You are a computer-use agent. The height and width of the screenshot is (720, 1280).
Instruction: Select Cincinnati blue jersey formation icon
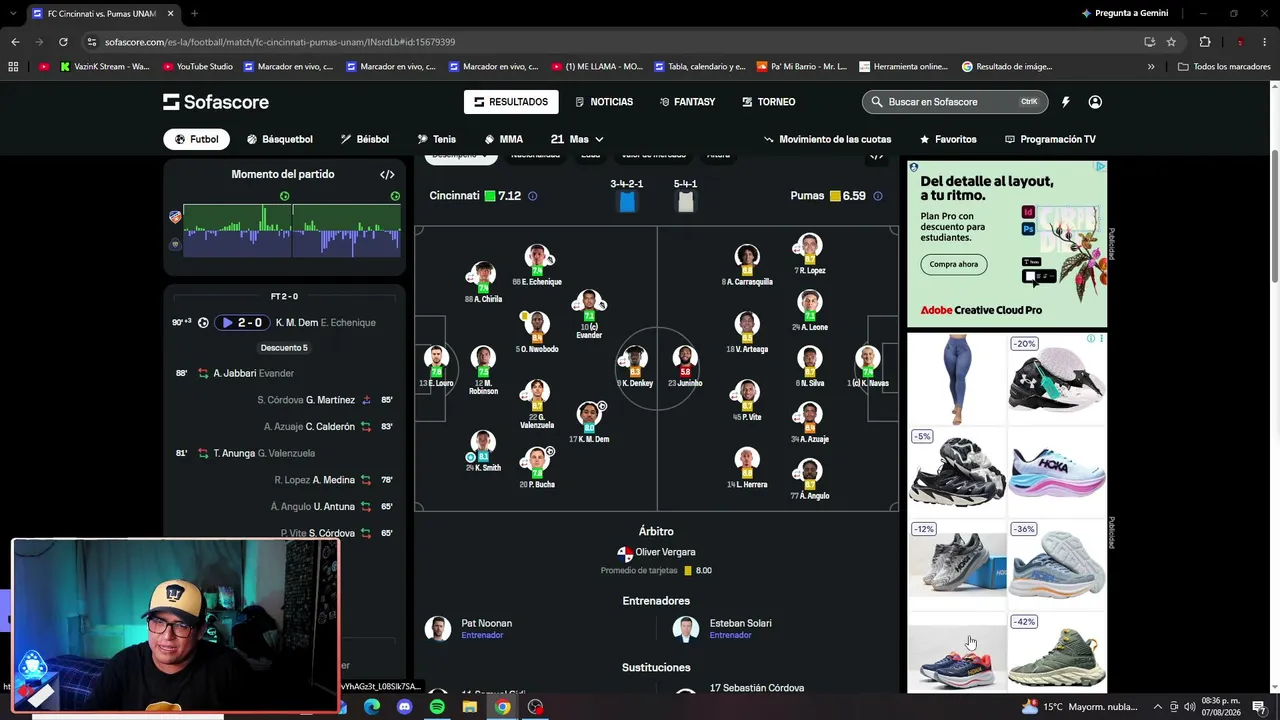(x=627, y=201)
